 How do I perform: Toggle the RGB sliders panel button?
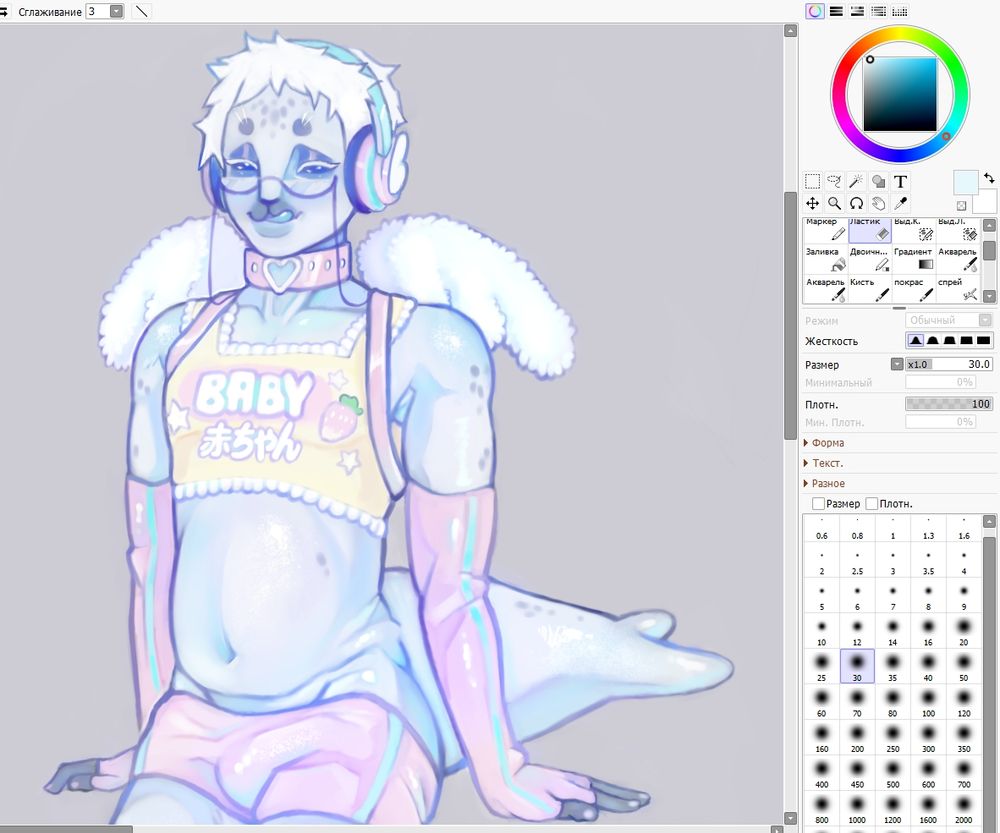(836, 11)
